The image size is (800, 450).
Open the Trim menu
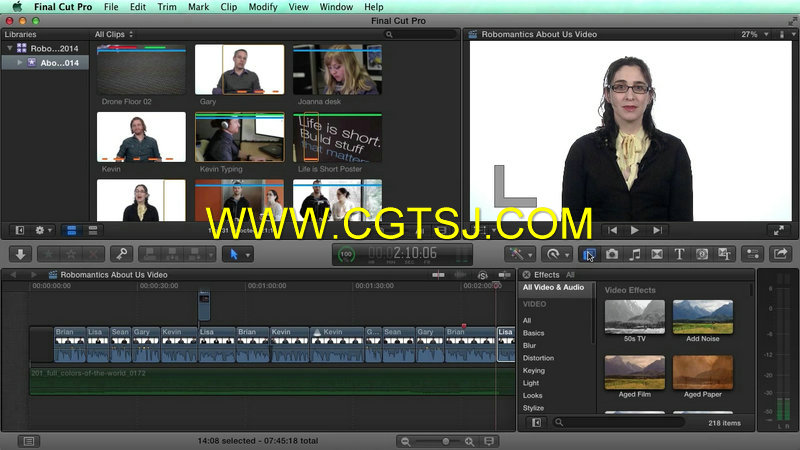click(x=167, y=7)
